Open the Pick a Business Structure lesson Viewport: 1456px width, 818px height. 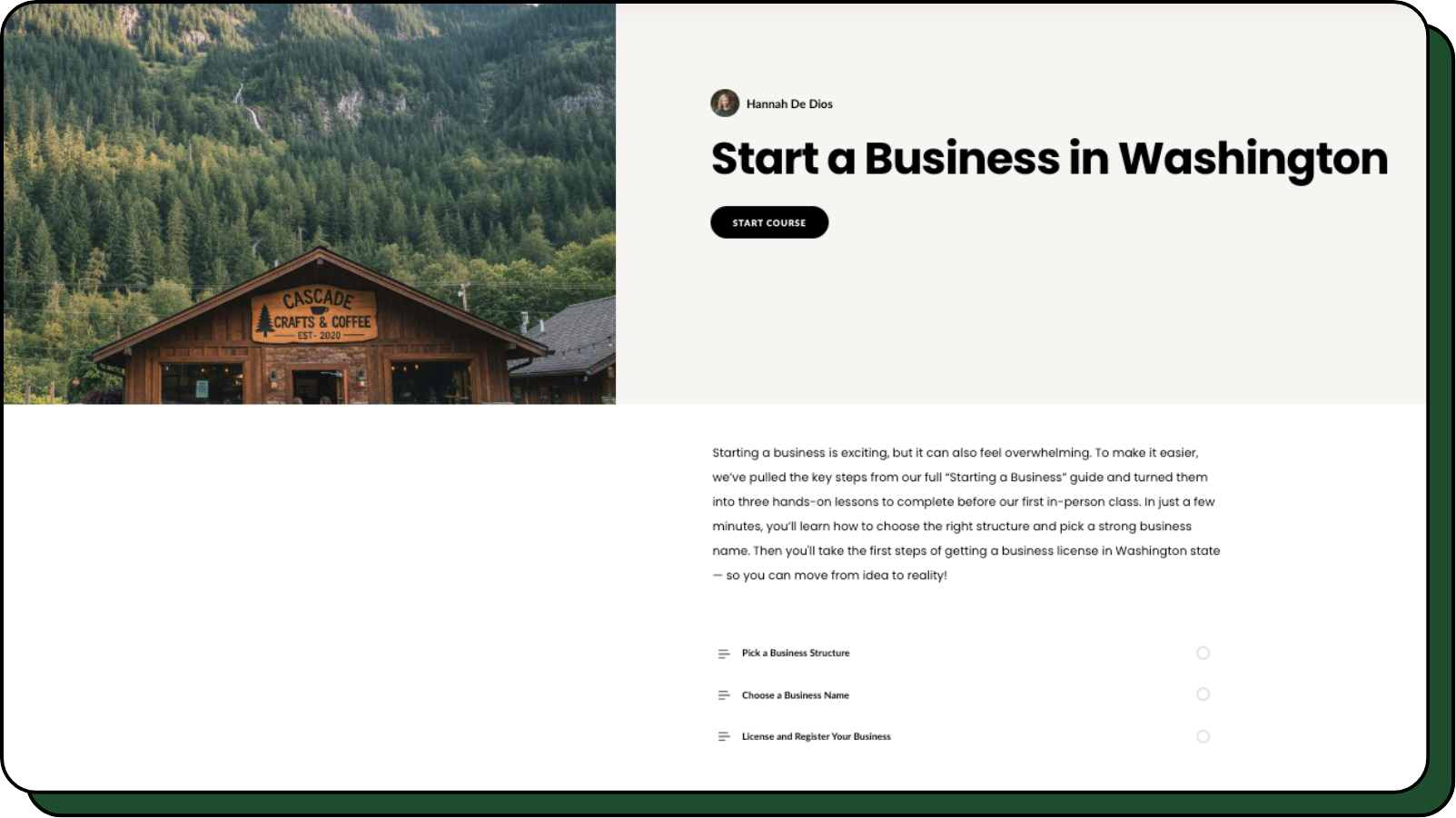coord(796,653)
